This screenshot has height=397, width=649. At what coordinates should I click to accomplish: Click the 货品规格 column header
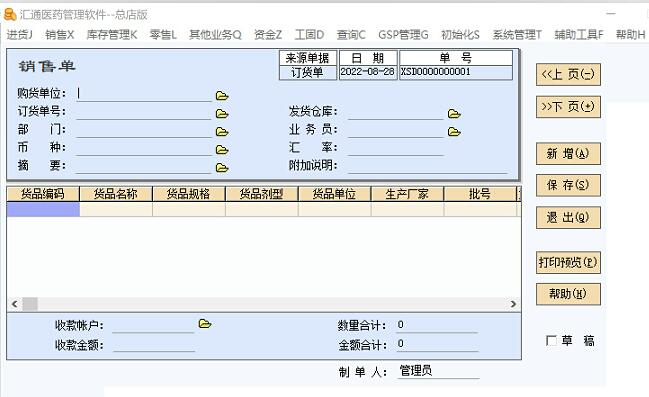[188, 194]
